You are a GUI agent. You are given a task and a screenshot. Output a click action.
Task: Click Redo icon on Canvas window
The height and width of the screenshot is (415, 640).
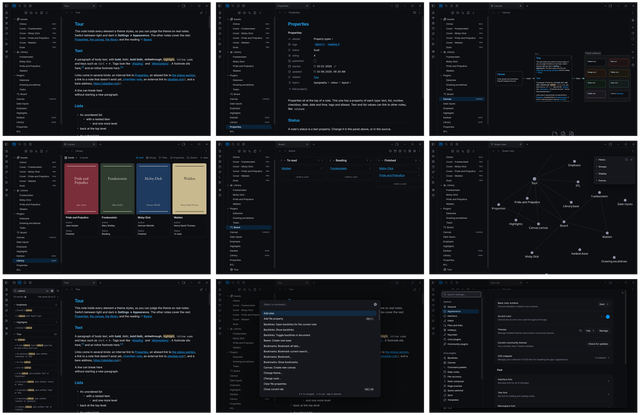633,58
